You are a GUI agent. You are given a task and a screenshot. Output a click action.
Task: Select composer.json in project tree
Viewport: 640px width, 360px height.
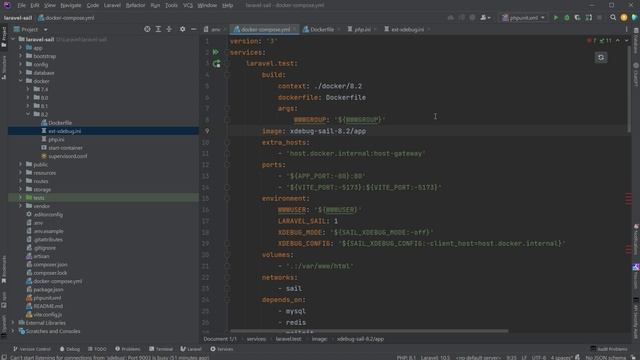pos(50,264)
